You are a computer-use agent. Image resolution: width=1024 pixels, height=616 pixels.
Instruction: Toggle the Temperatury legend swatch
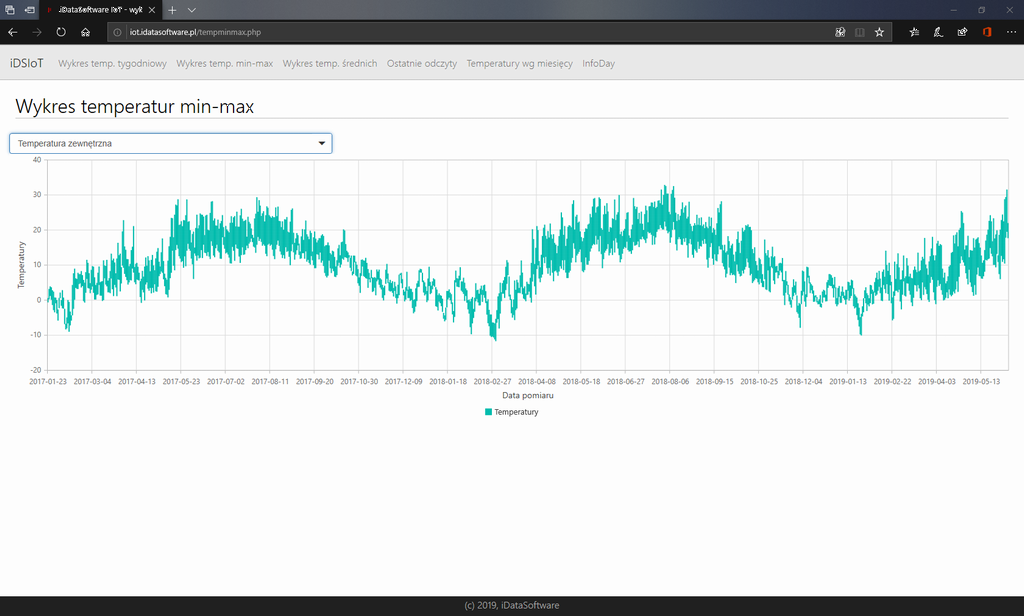point(488,412)
